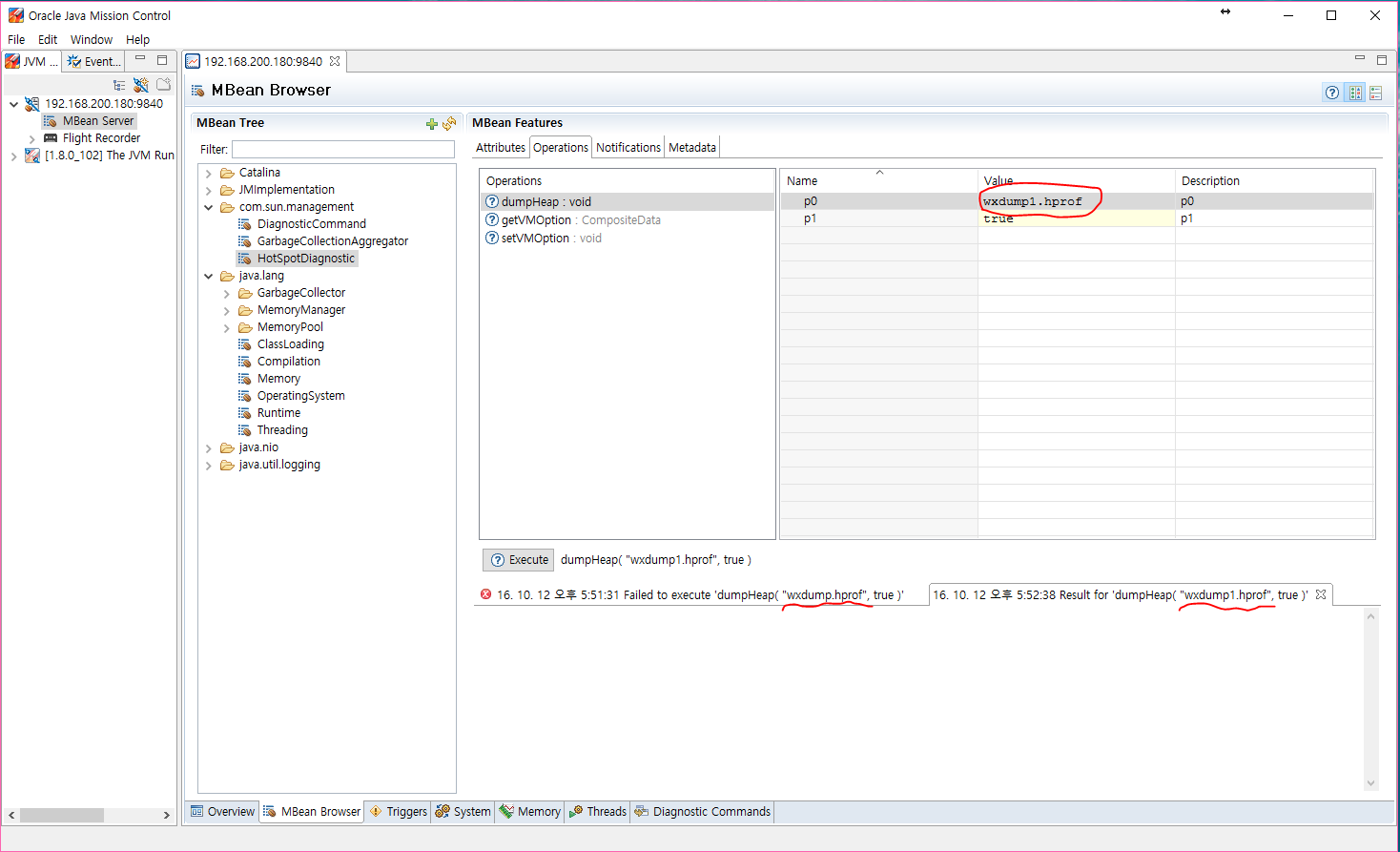Click the JVM Browser horizontal scrollbar

tap(62, 816)
